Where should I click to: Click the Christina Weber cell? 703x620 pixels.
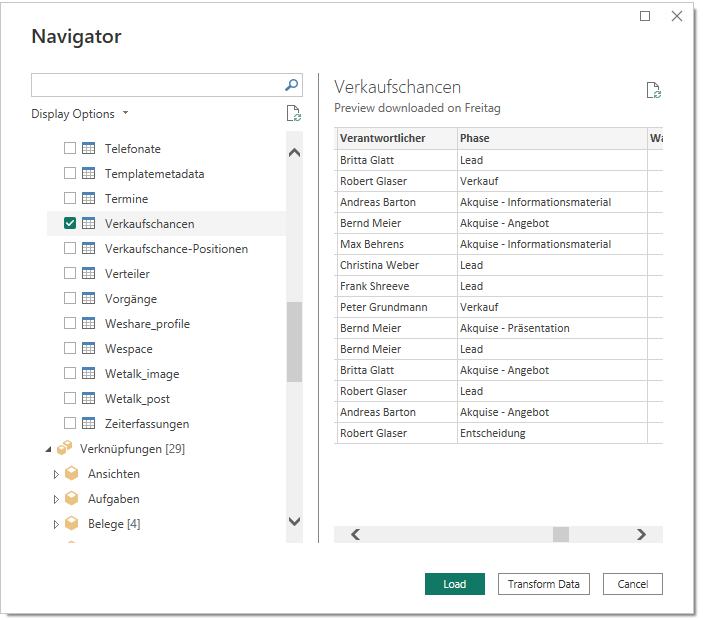tap(397, 265)
